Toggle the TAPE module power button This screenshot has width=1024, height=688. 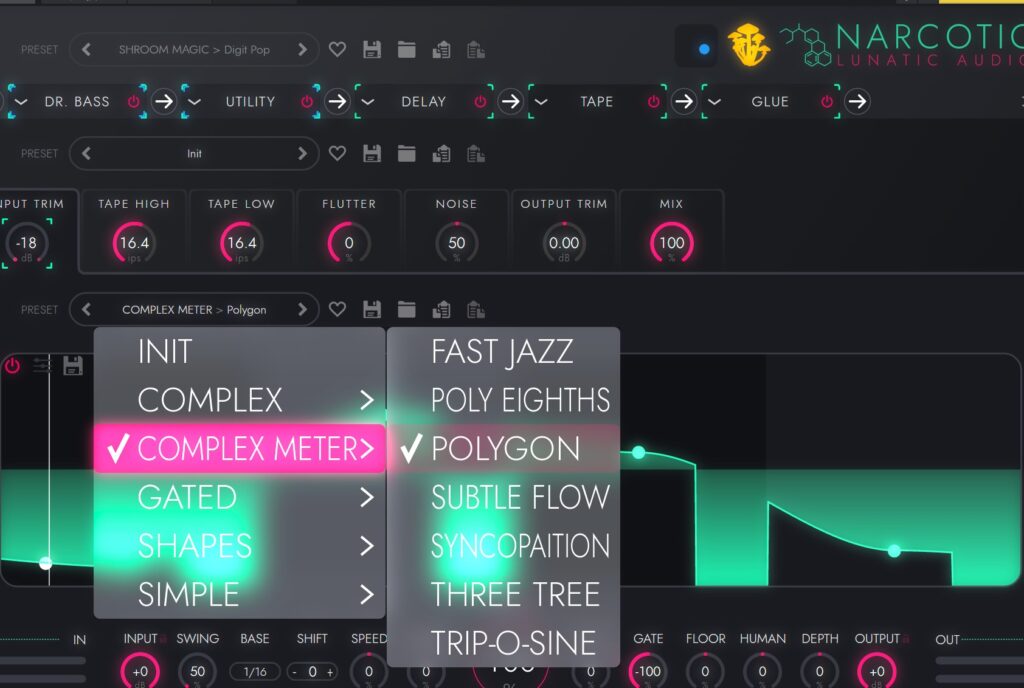click(653, 101)
